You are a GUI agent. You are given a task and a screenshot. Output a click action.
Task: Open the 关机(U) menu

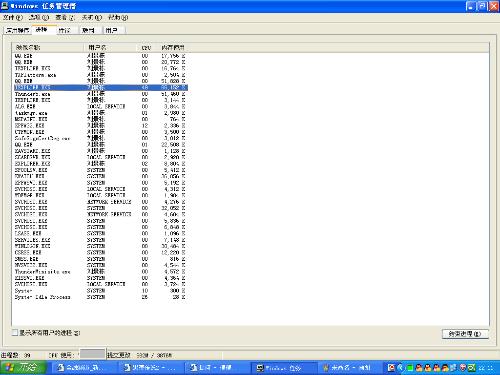coord(92,17)
